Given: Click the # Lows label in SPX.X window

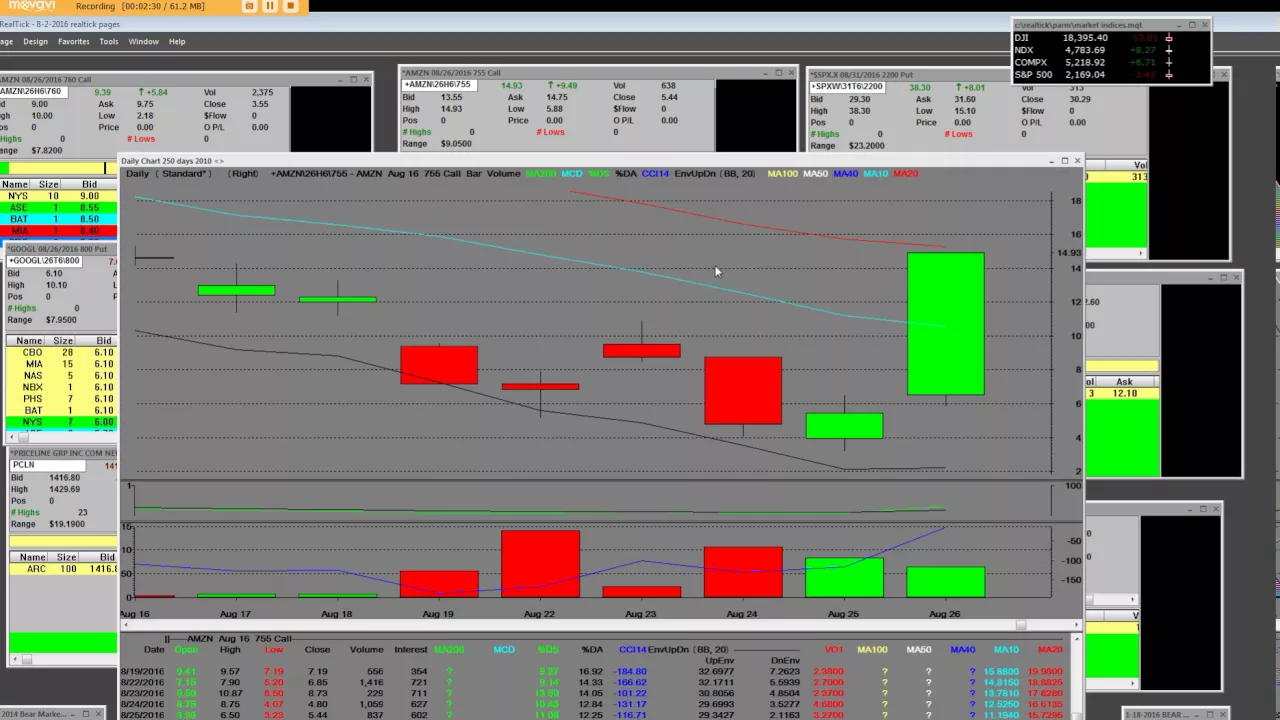Looking at the screenshot, I should 959,134.
